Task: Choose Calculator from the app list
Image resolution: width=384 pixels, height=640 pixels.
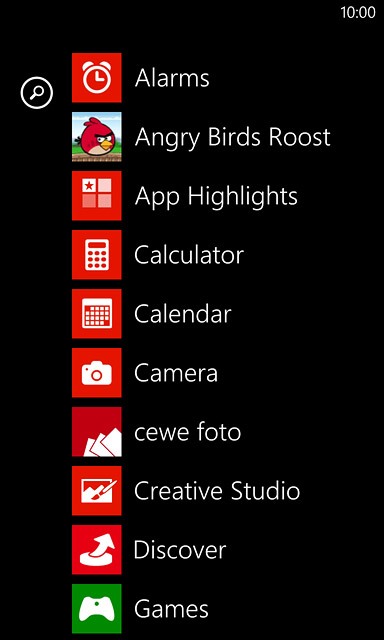Action: click(189, 255)
